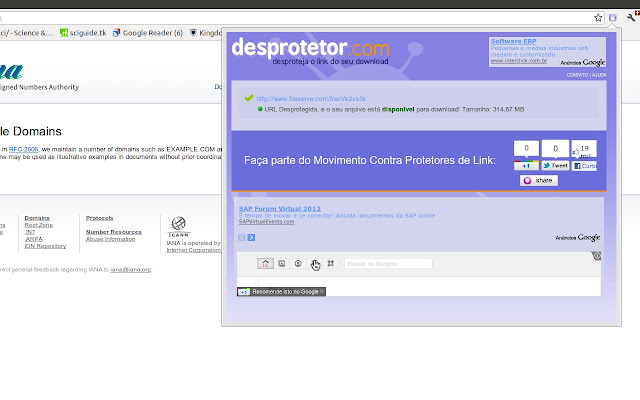
Task: Open the .INT footer link
Action: coord(30,232)
